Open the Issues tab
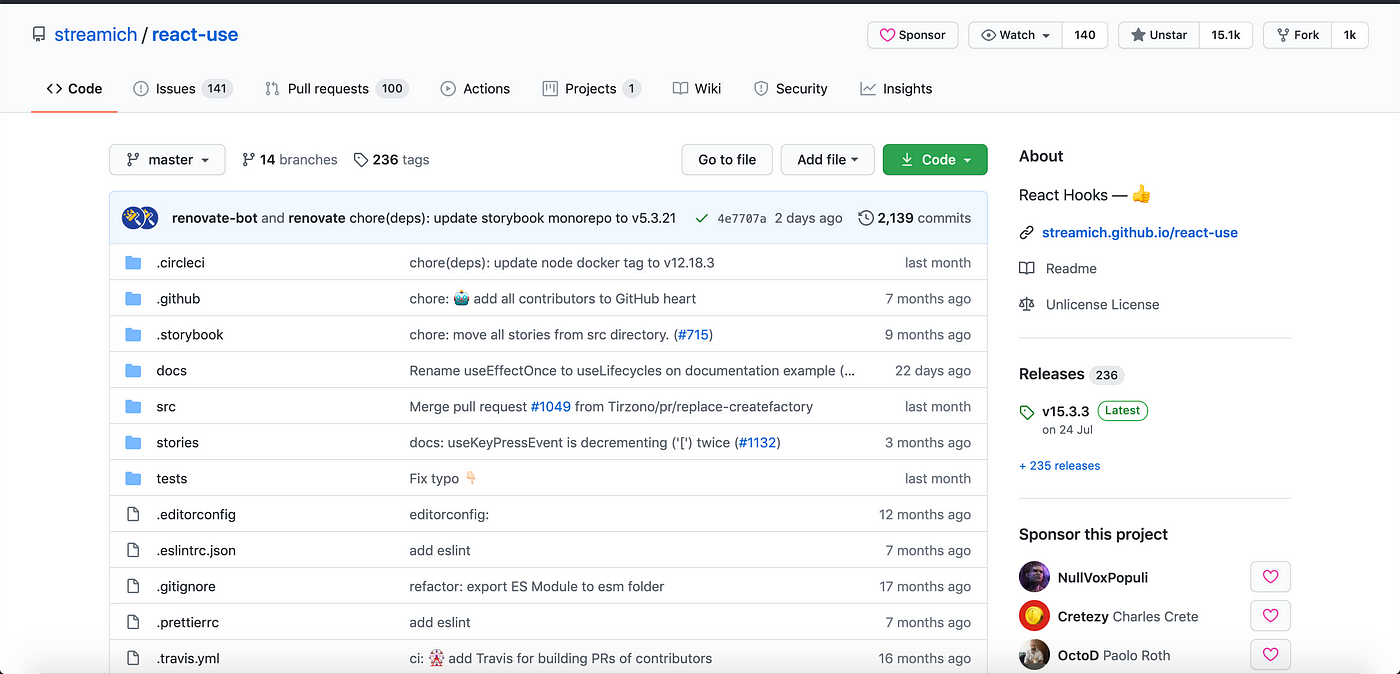 [183, 89]
